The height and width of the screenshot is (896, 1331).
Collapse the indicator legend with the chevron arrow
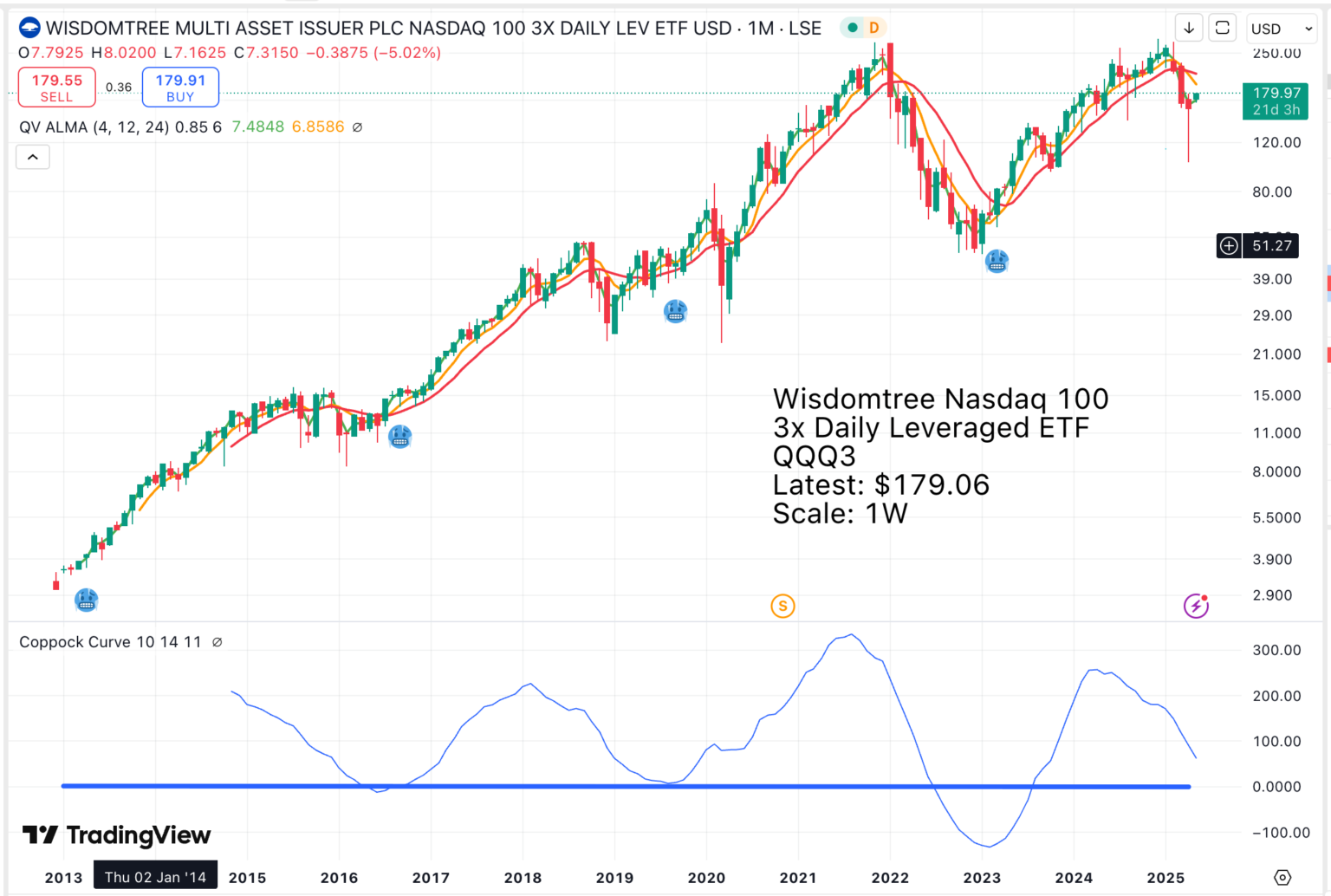tap(32, 157)
